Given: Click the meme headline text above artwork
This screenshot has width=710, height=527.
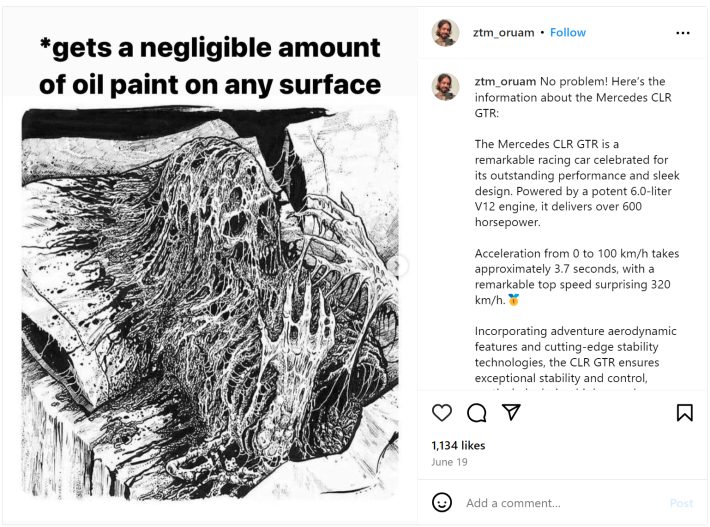Looking at the screenshot, I should pyautogui.click(x=210, y=65).
